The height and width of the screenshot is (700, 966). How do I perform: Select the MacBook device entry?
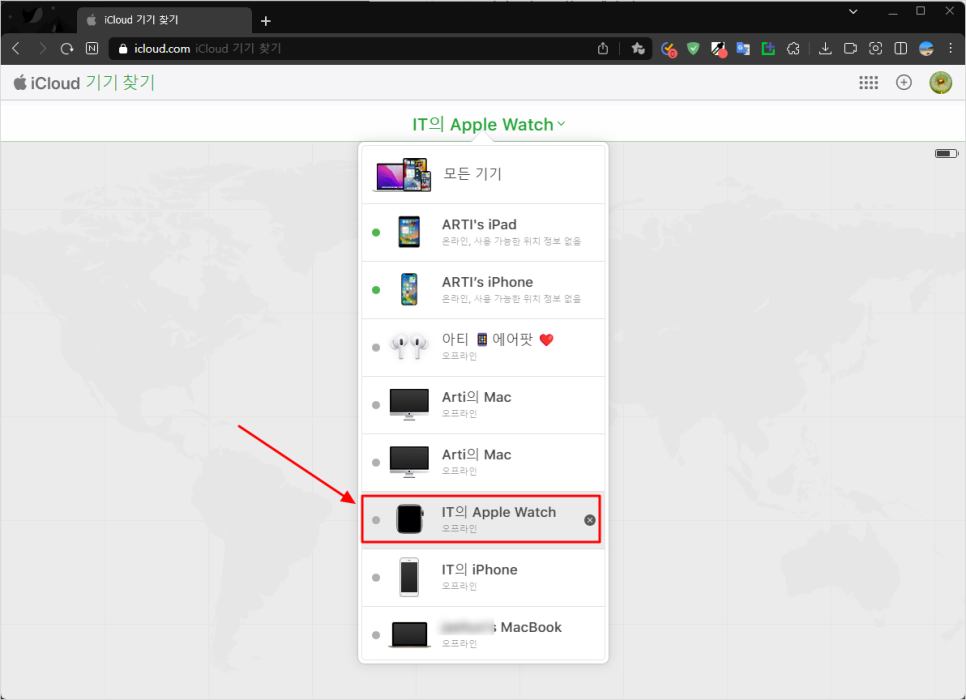483,635
